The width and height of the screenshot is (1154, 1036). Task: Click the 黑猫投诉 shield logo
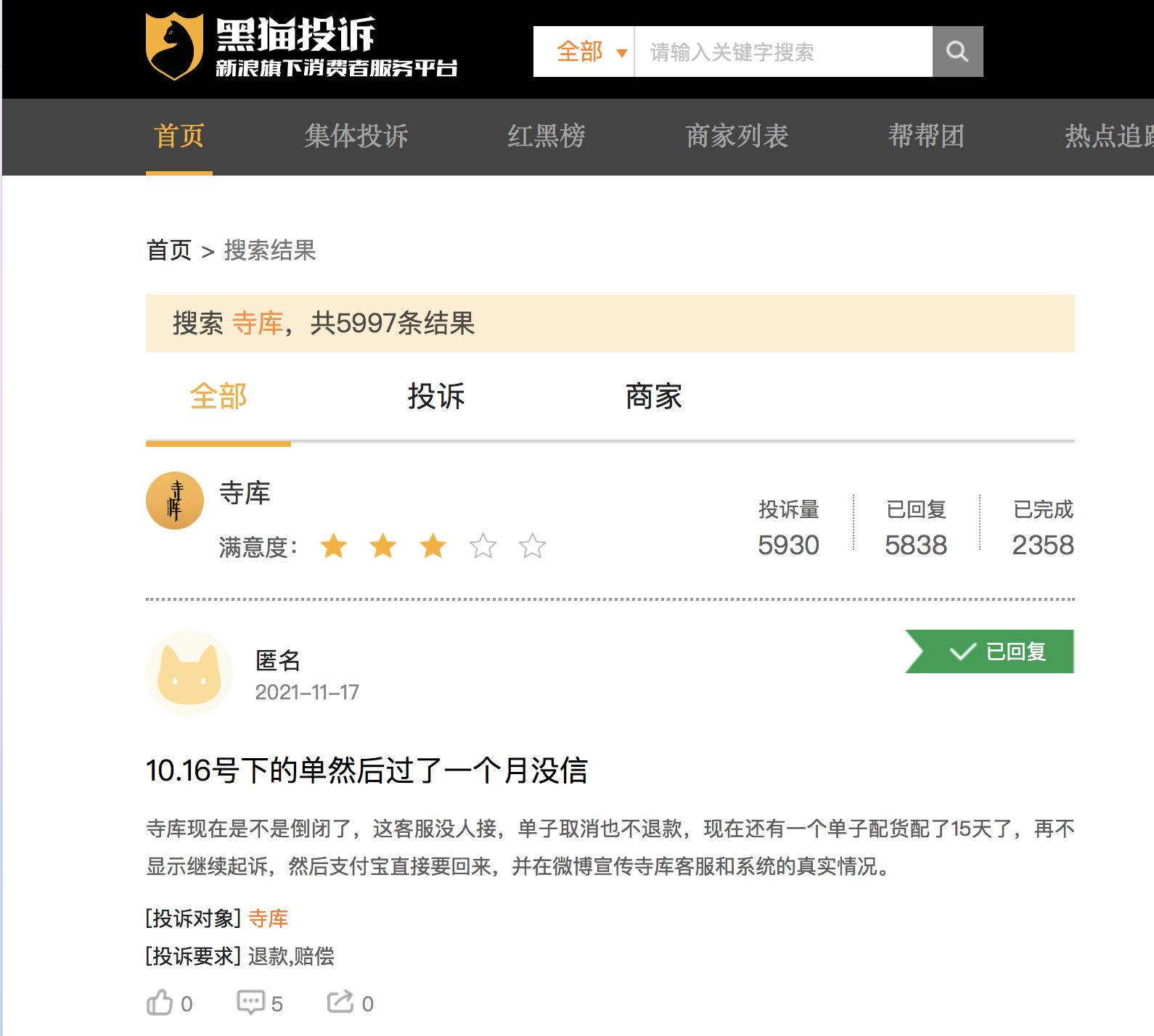(174, 46)
